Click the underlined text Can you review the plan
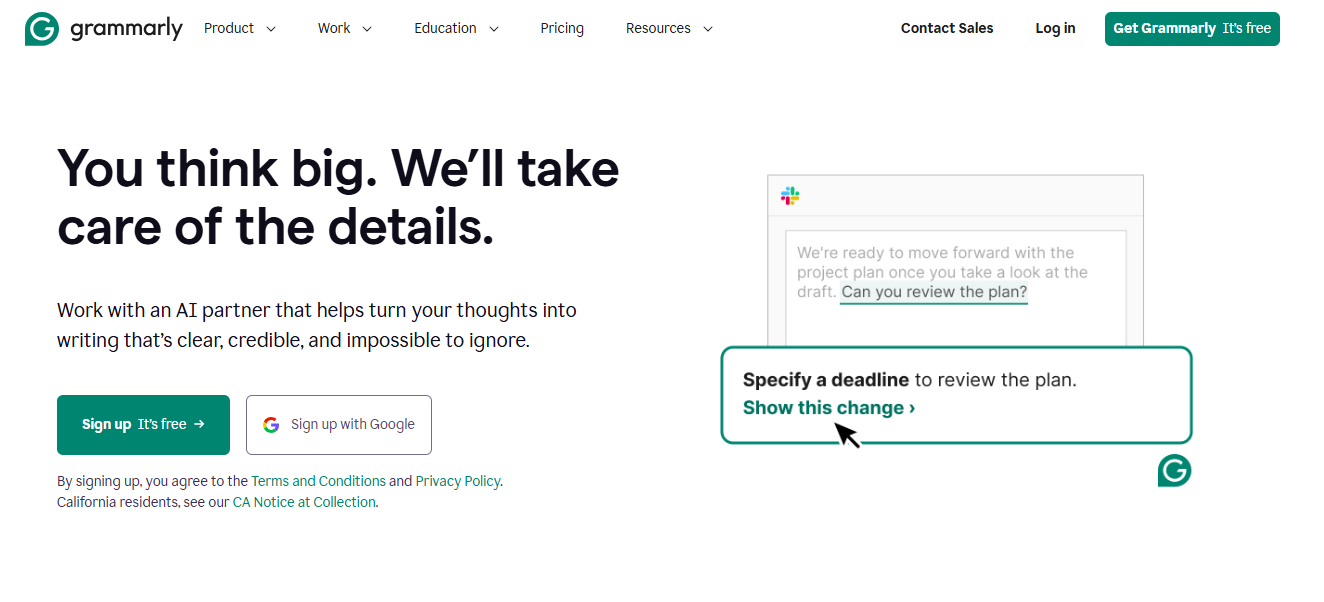Screen dimensions: 1324x602 (932, 291)
